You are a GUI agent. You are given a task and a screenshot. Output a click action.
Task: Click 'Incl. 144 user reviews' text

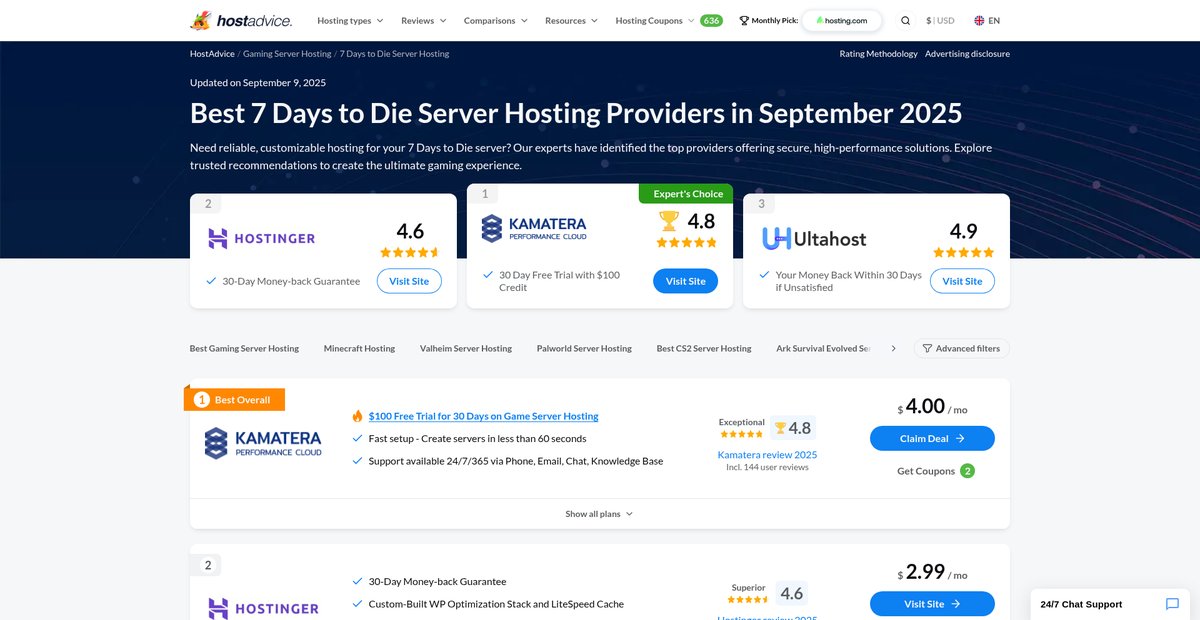767,468
